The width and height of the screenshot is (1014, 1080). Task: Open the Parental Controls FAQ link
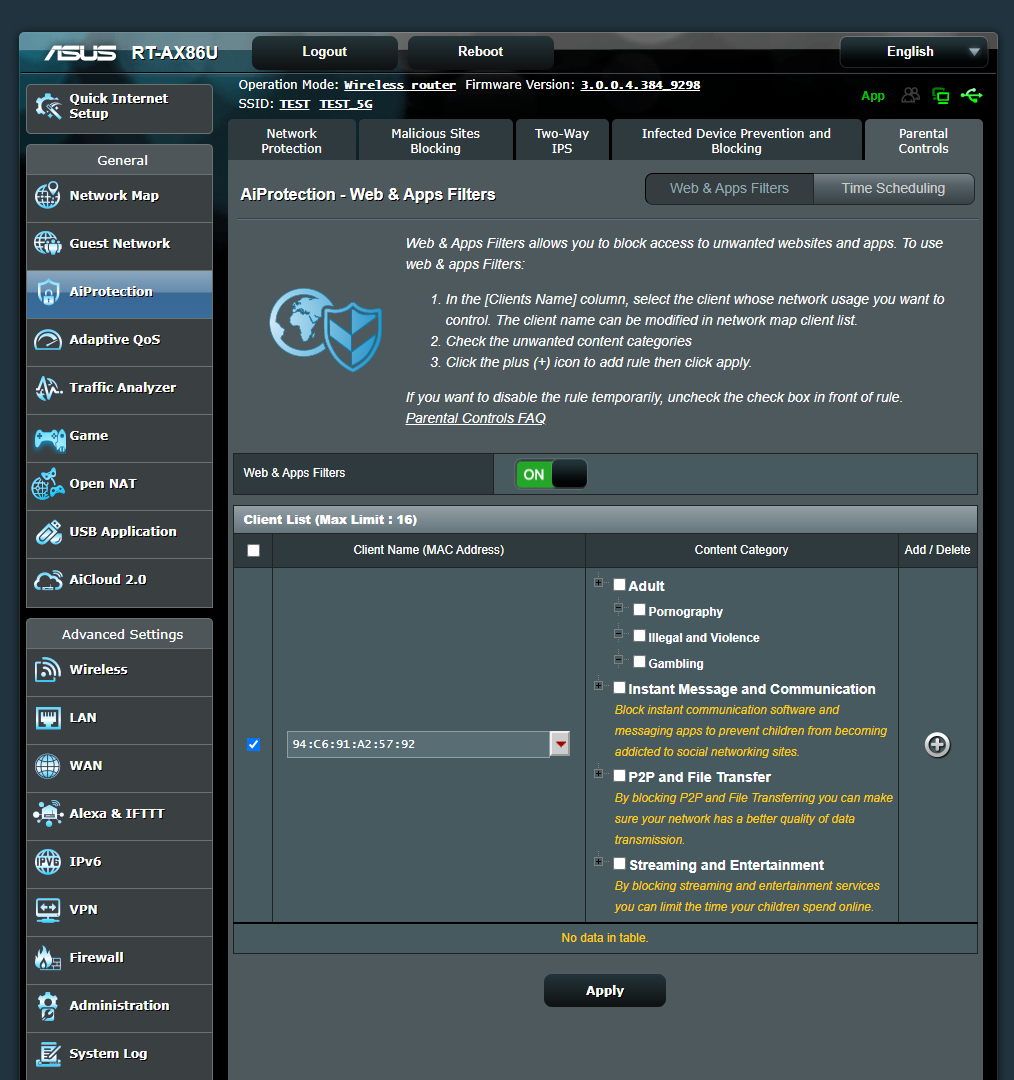click(x=475, y=417)
